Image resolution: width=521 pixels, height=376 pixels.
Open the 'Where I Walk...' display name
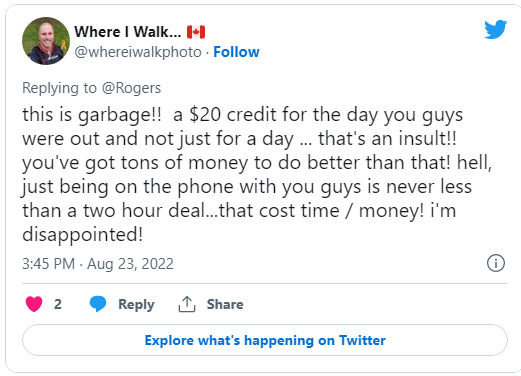(128, 32)
